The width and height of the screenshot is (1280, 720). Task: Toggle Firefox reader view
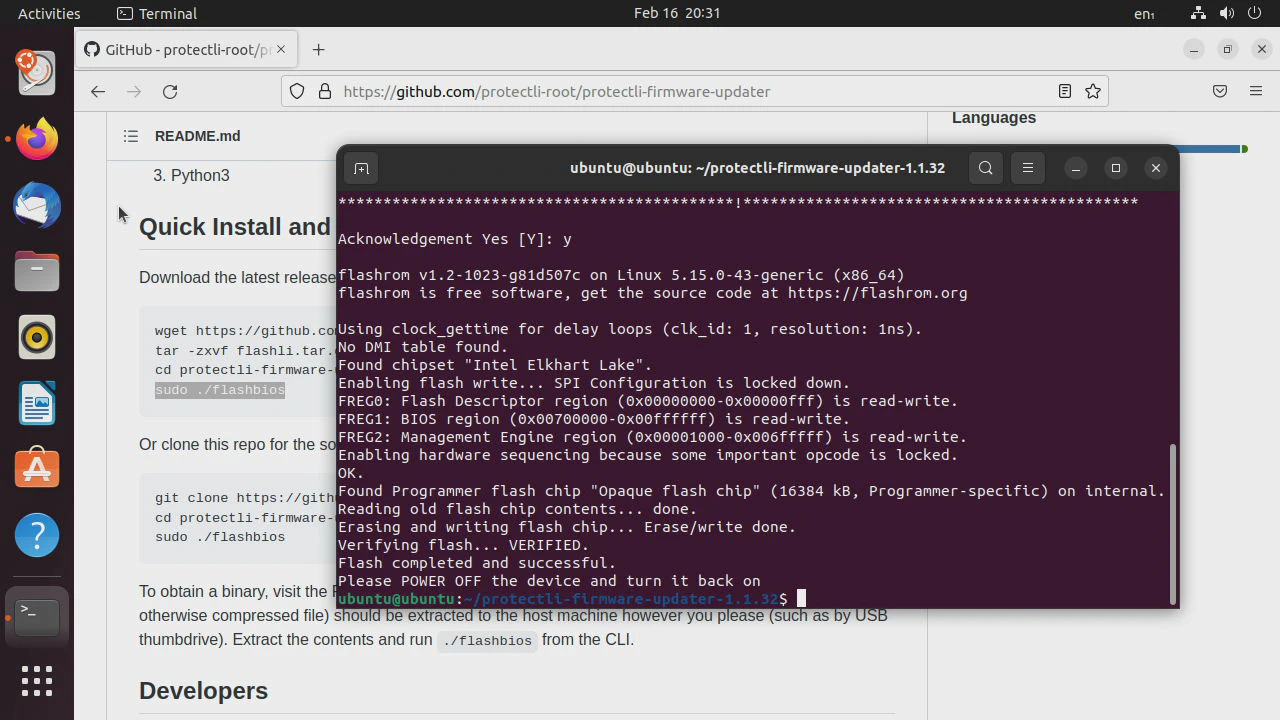pyautogui.click(x=1065, y=91)
